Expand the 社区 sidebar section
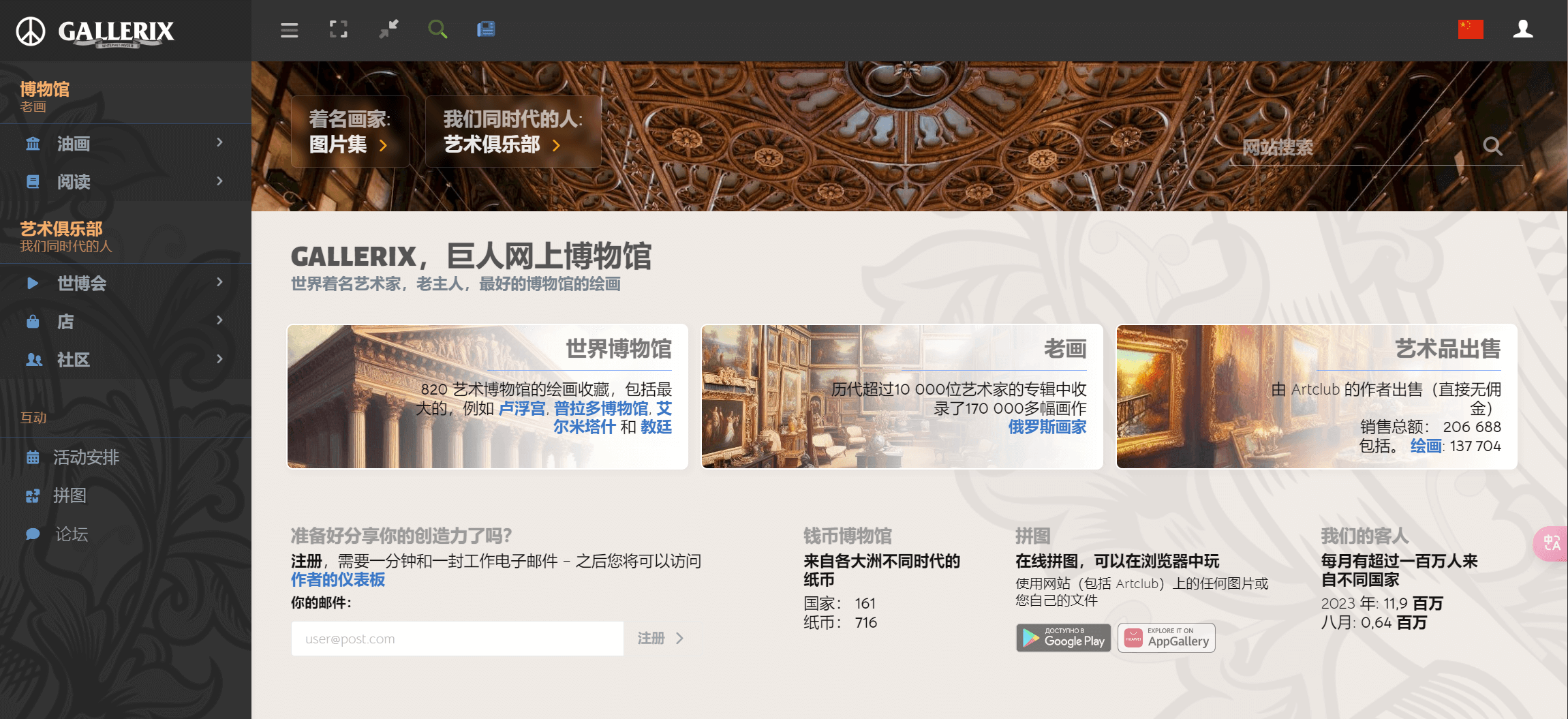Screen dimensions: 1568x719 (x=73, y=359)
